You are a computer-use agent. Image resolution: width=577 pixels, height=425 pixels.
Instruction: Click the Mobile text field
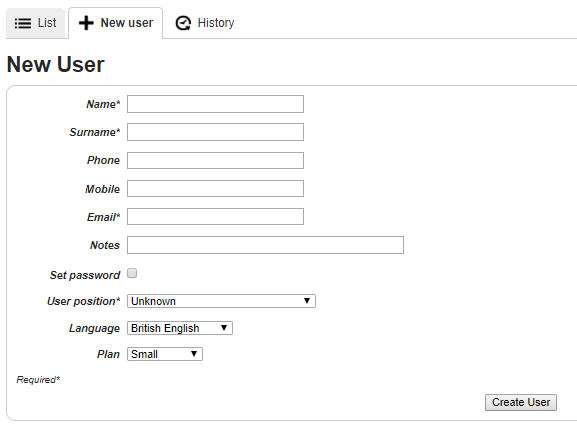[x=215, y=188]
